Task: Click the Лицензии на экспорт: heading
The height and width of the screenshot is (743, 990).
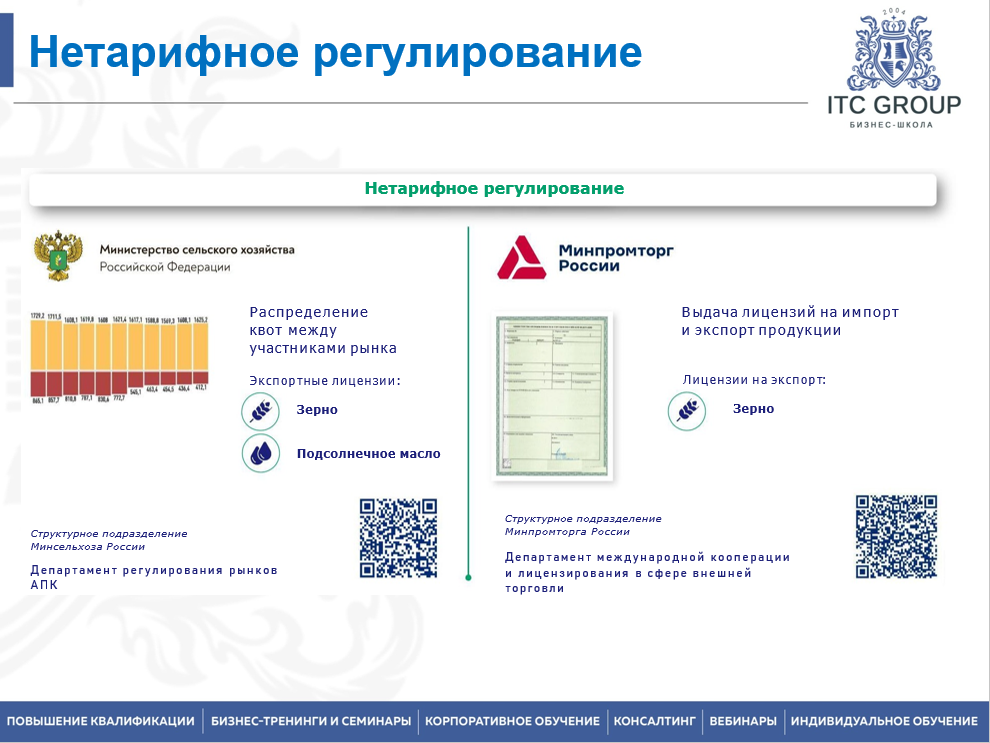Action: 754,379
